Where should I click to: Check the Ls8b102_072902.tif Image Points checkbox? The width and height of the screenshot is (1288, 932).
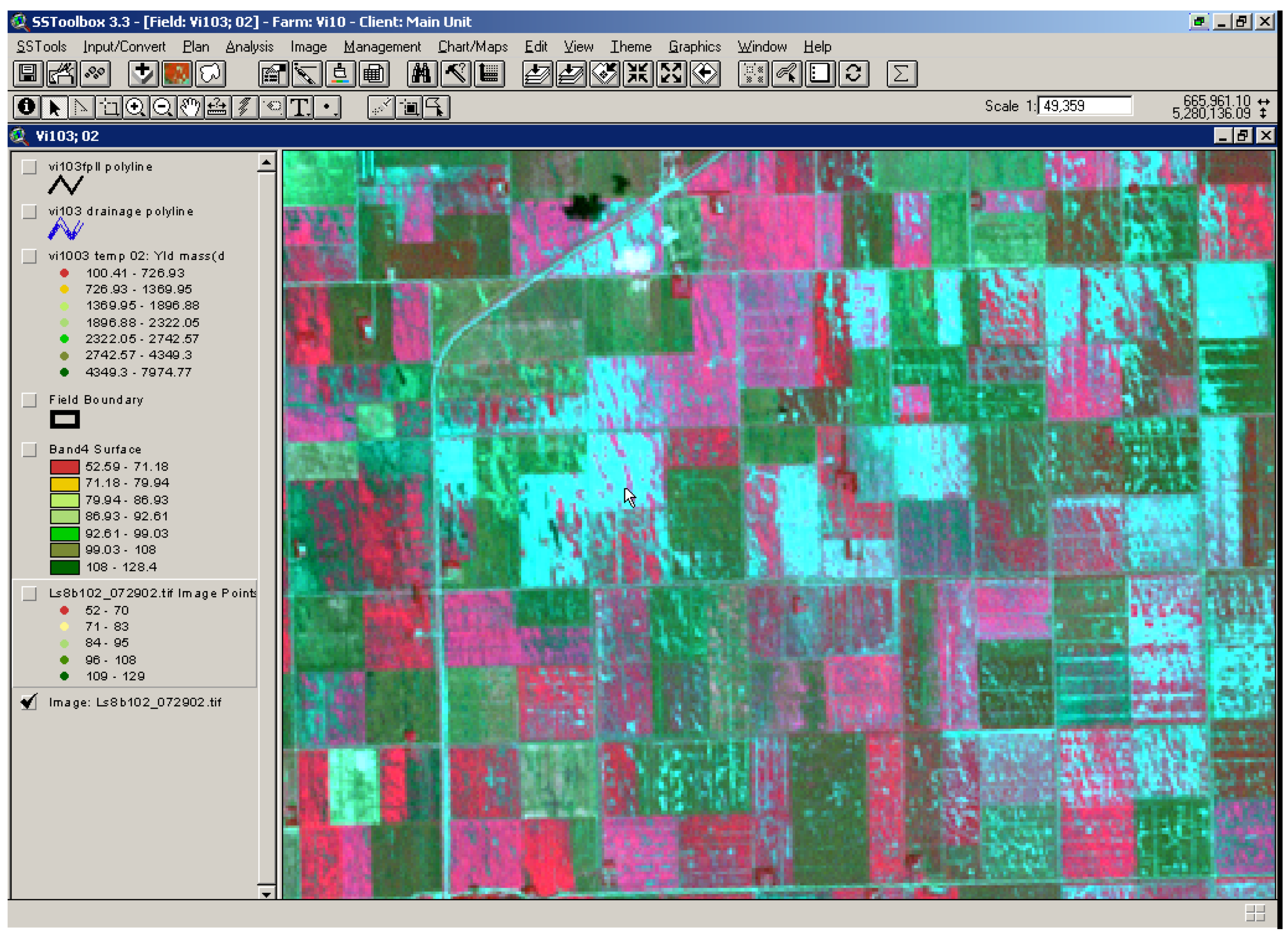pos(29,593)
